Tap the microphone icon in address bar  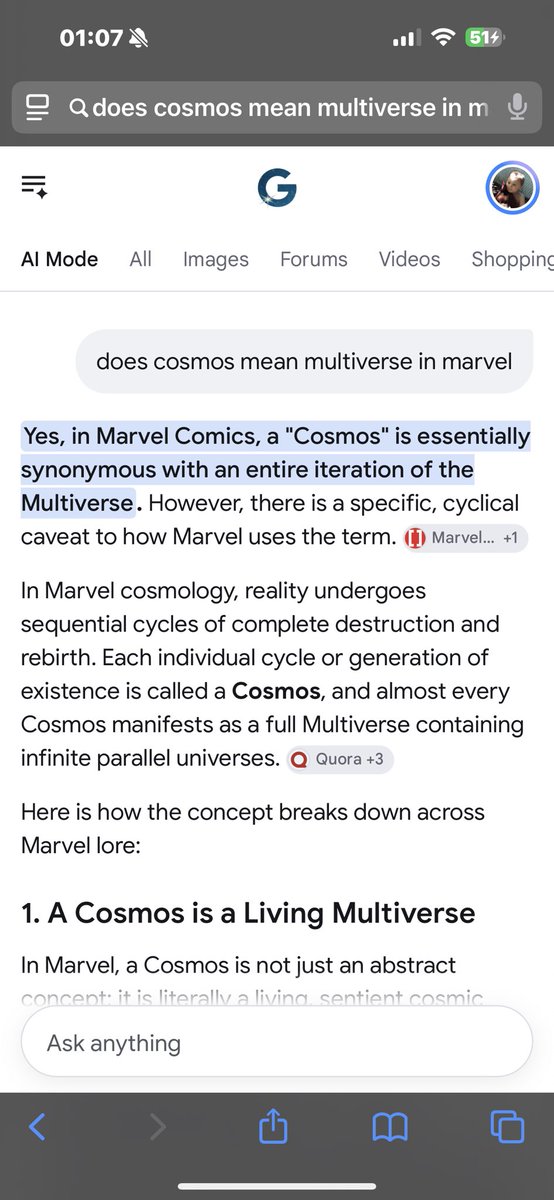pyautogui.click(x=517, y=107)
